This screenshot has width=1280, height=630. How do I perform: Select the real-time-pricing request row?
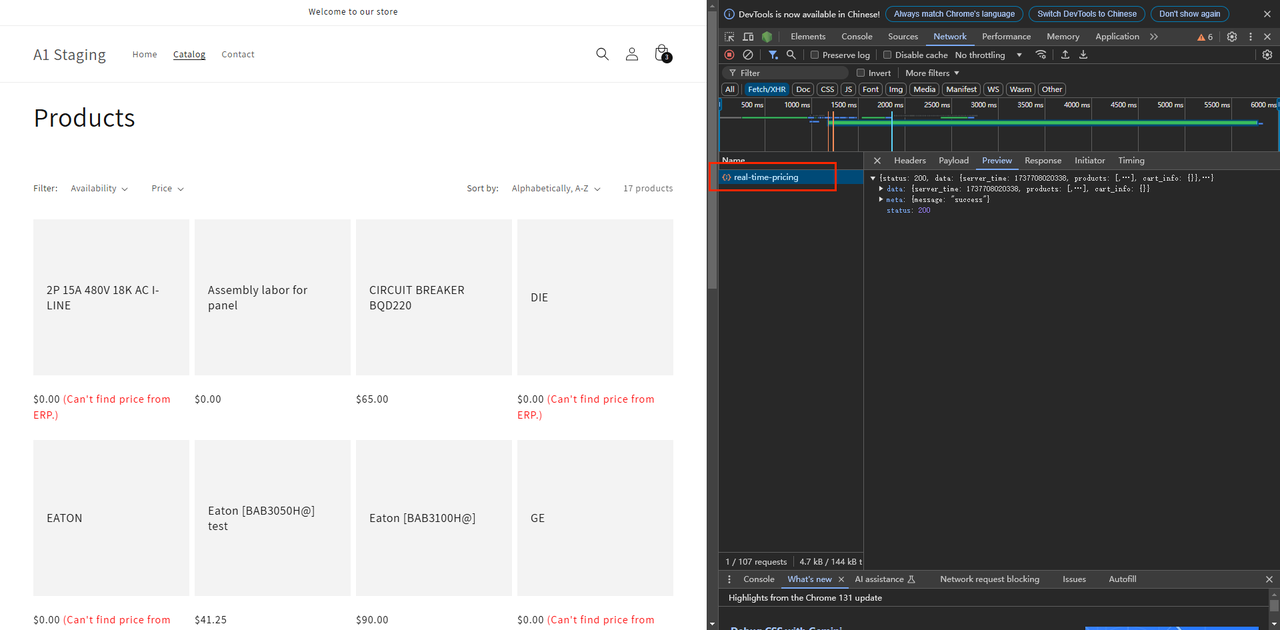790,177
